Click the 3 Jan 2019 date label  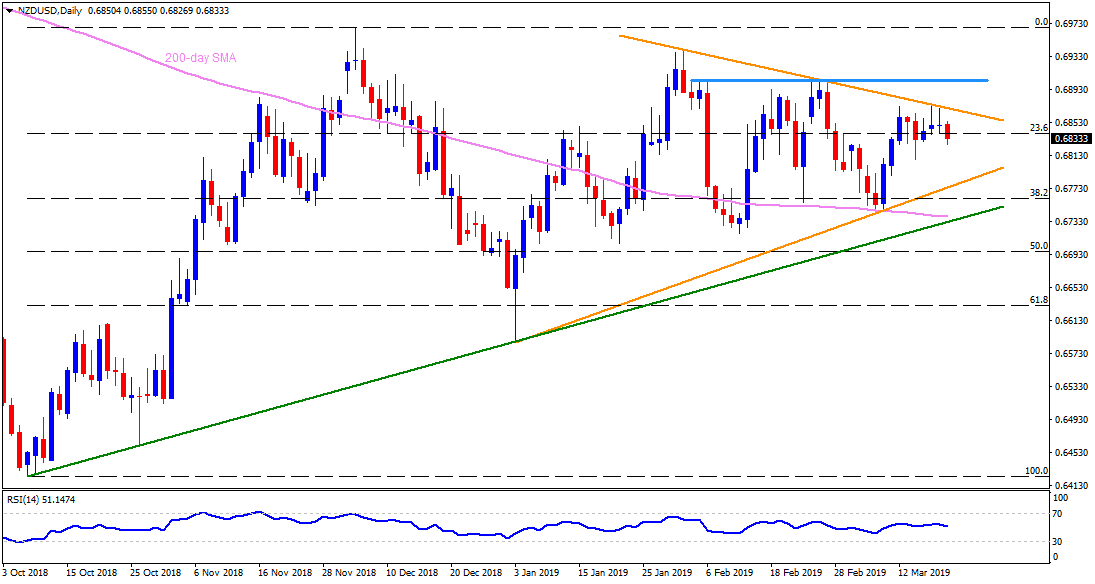point(537,574)
